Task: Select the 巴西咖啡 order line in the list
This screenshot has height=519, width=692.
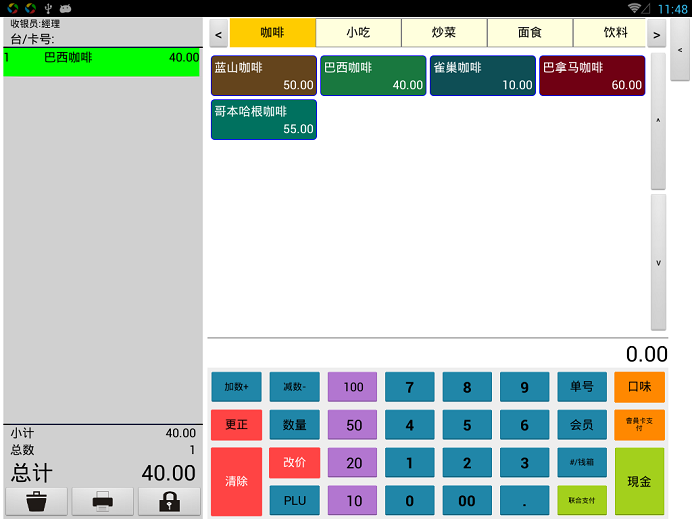Action: tap(102, 58)
